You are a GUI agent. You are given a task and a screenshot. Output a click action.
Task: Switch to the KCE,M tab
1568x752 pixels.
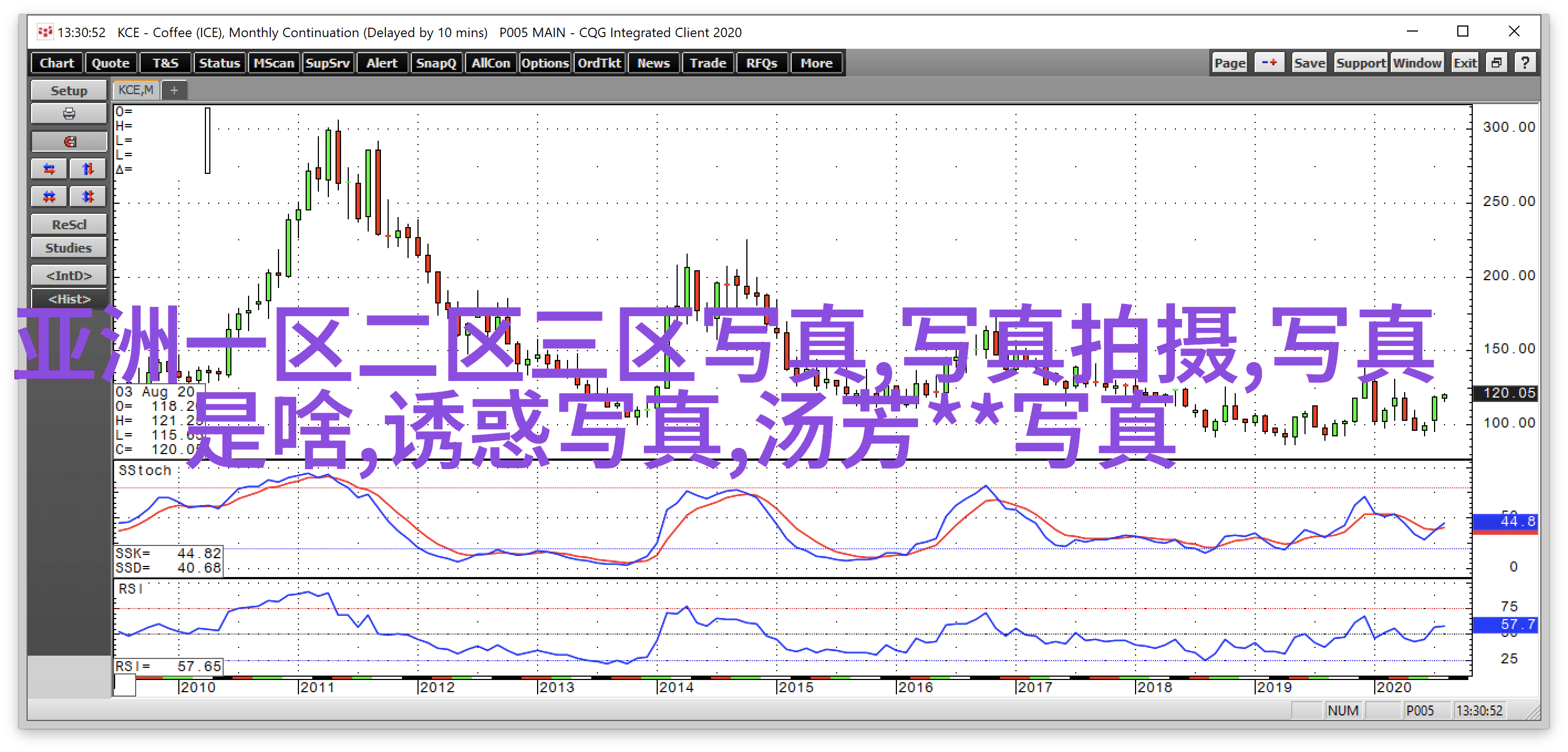tap(136, 90)
